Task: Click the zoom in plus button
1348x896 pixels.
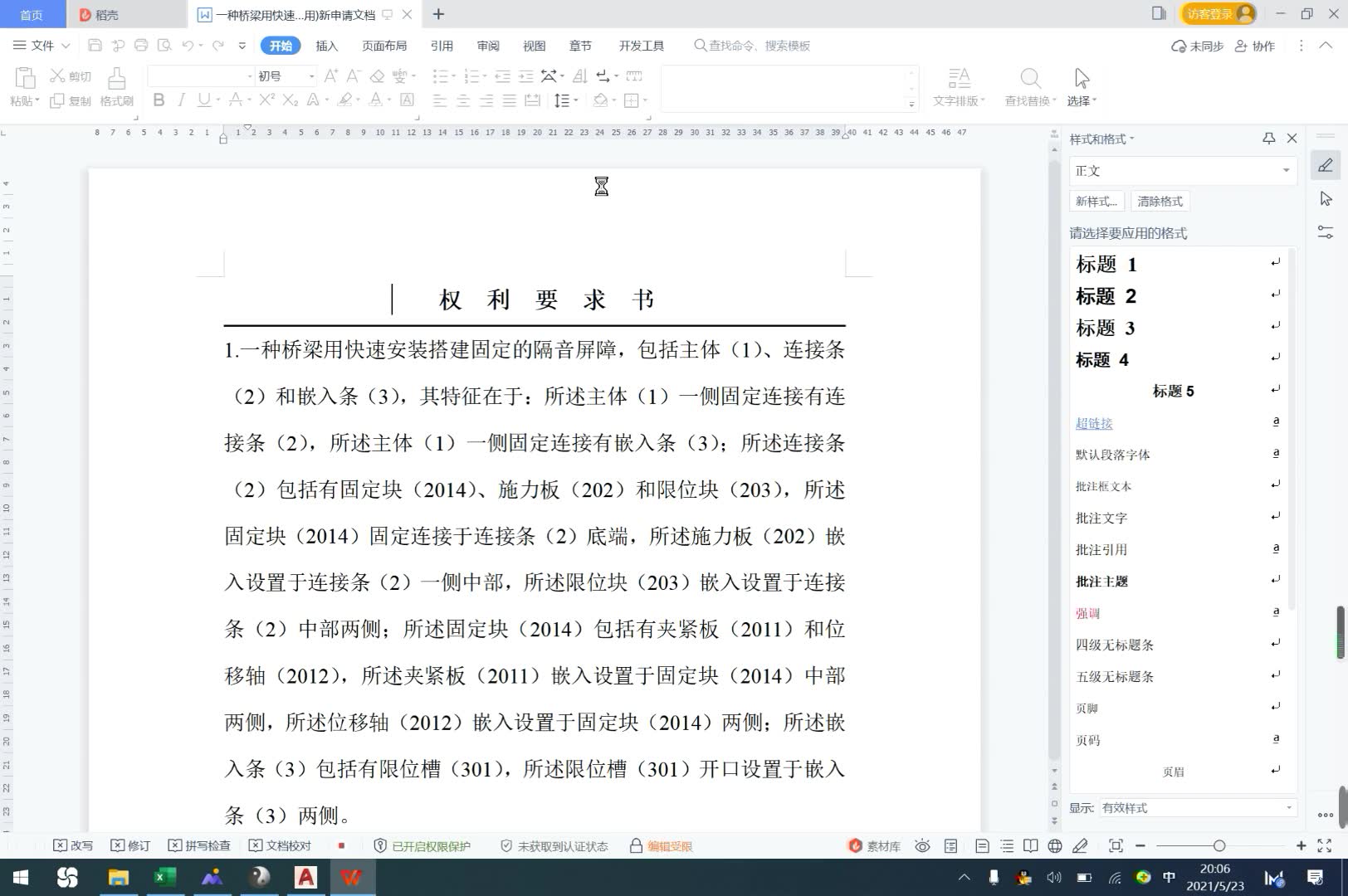Action: pyautogui.click(x=1301, y=845)
